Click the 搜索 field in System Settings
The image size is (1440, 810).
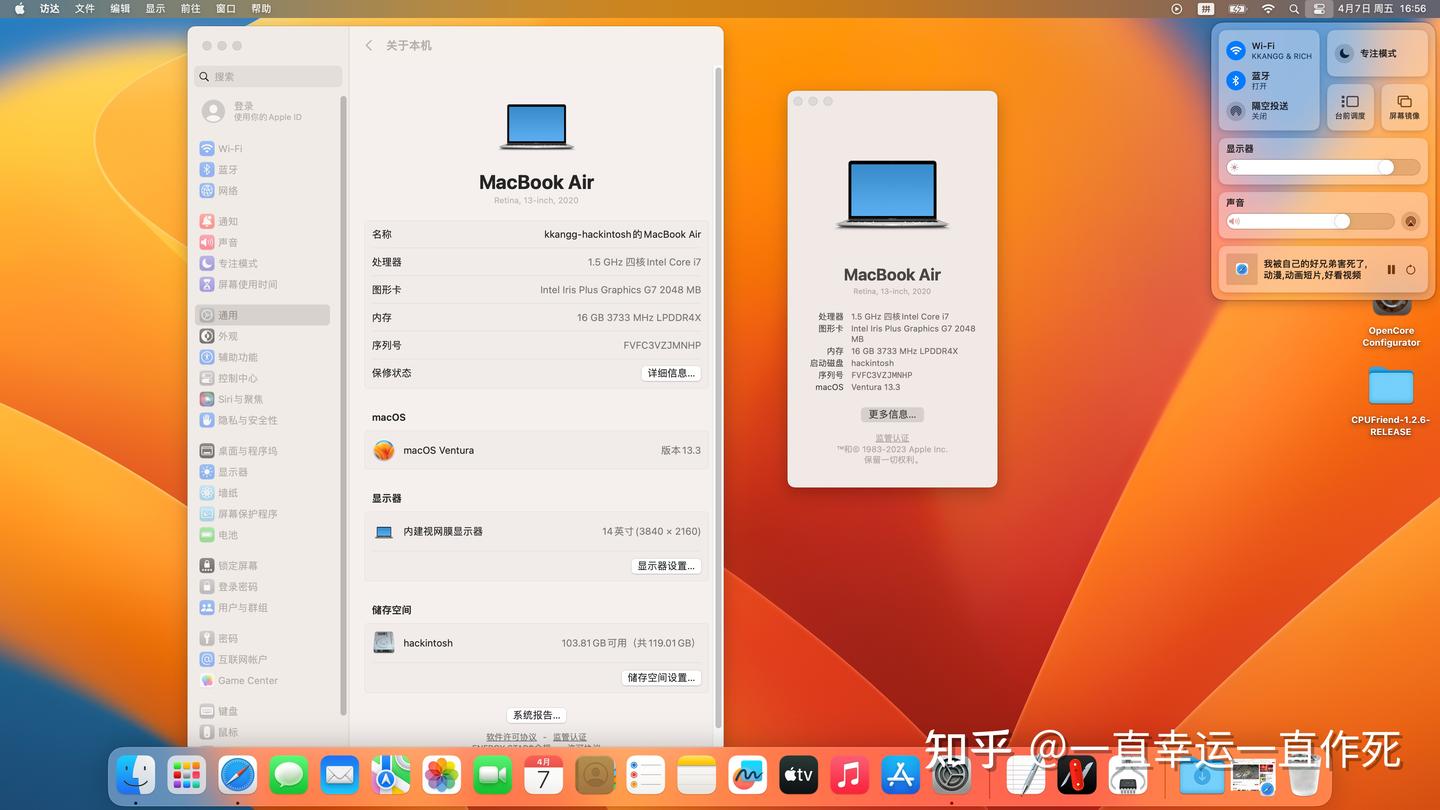click(268, 76)
